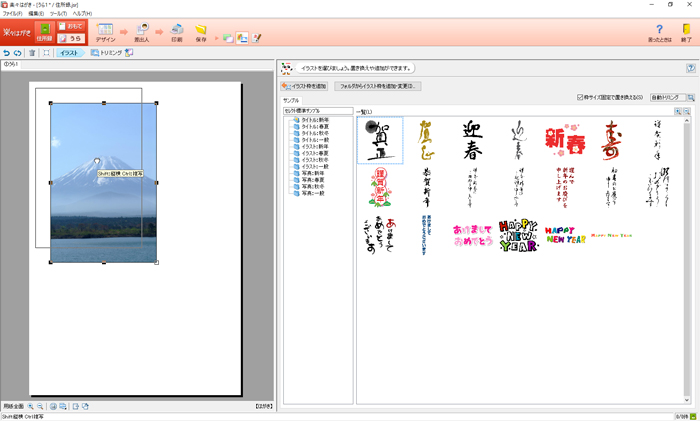700x421 pixels.
Task: Open the 印刷 print step
Action: point(177,33)
